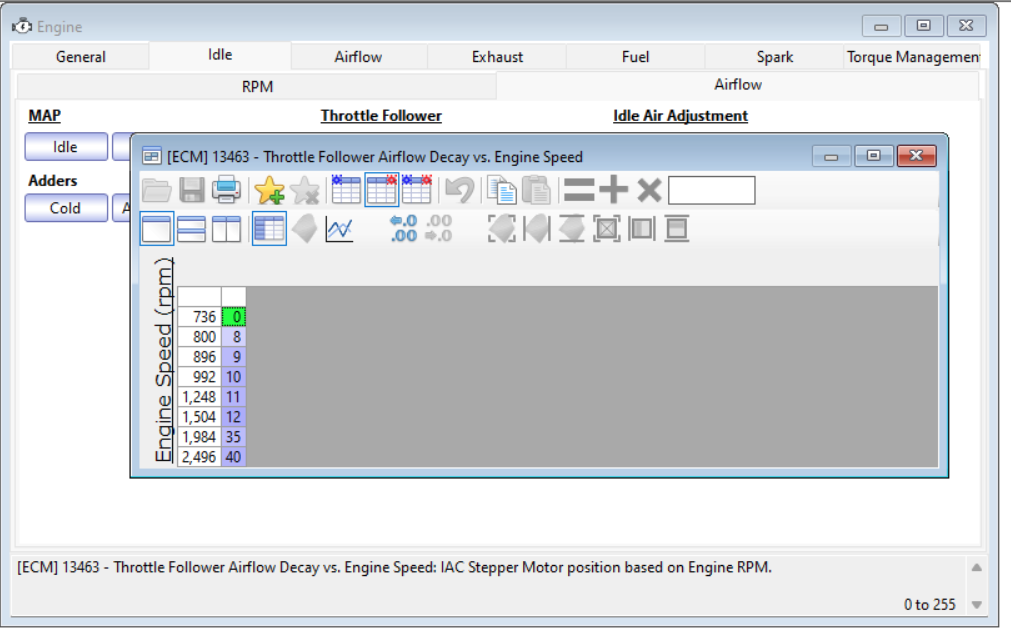
Task: Click the value input field in toolbar
Action: (x=711, y=190)
